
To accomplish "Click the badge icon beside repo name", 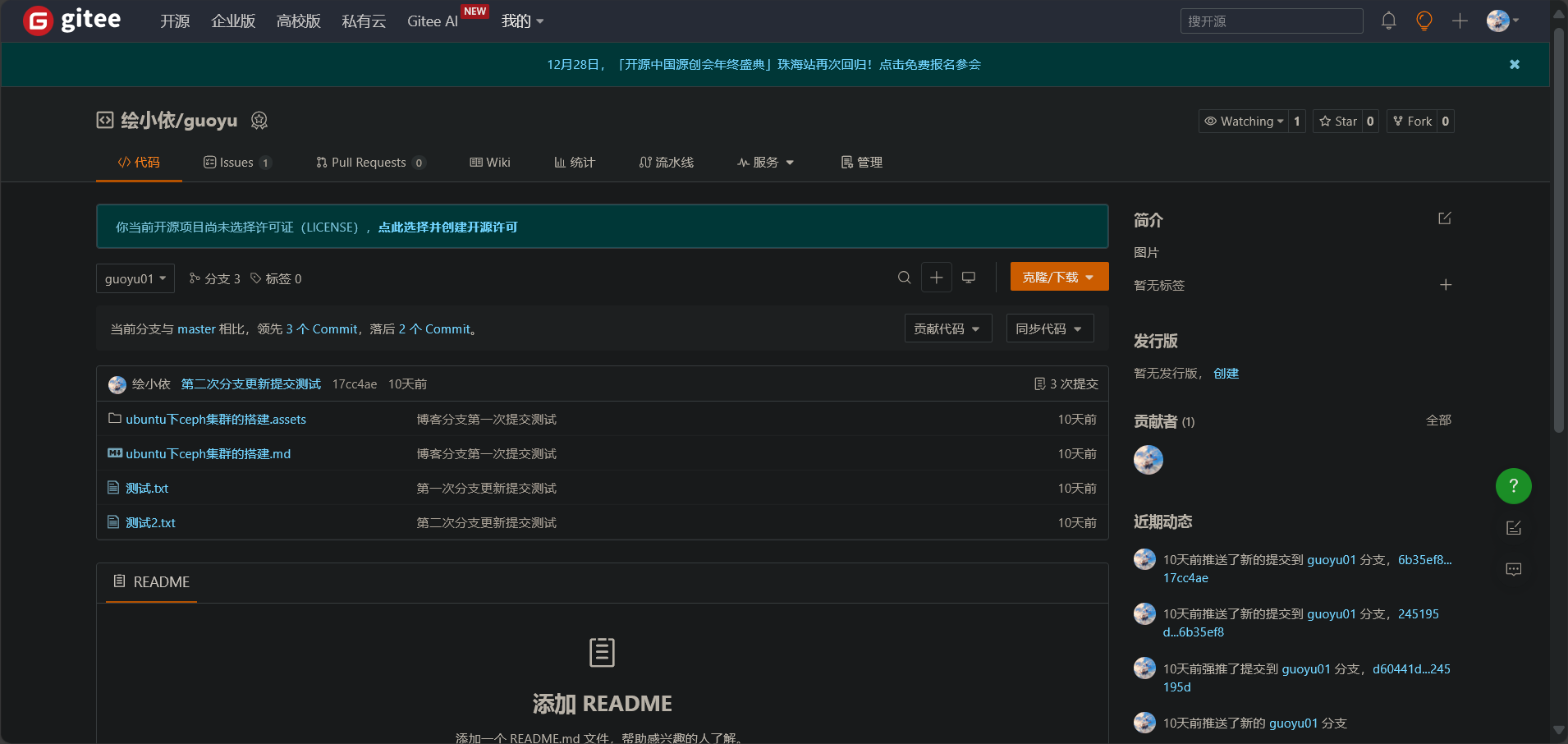I will pyautogui.click(x=259, y=121).
